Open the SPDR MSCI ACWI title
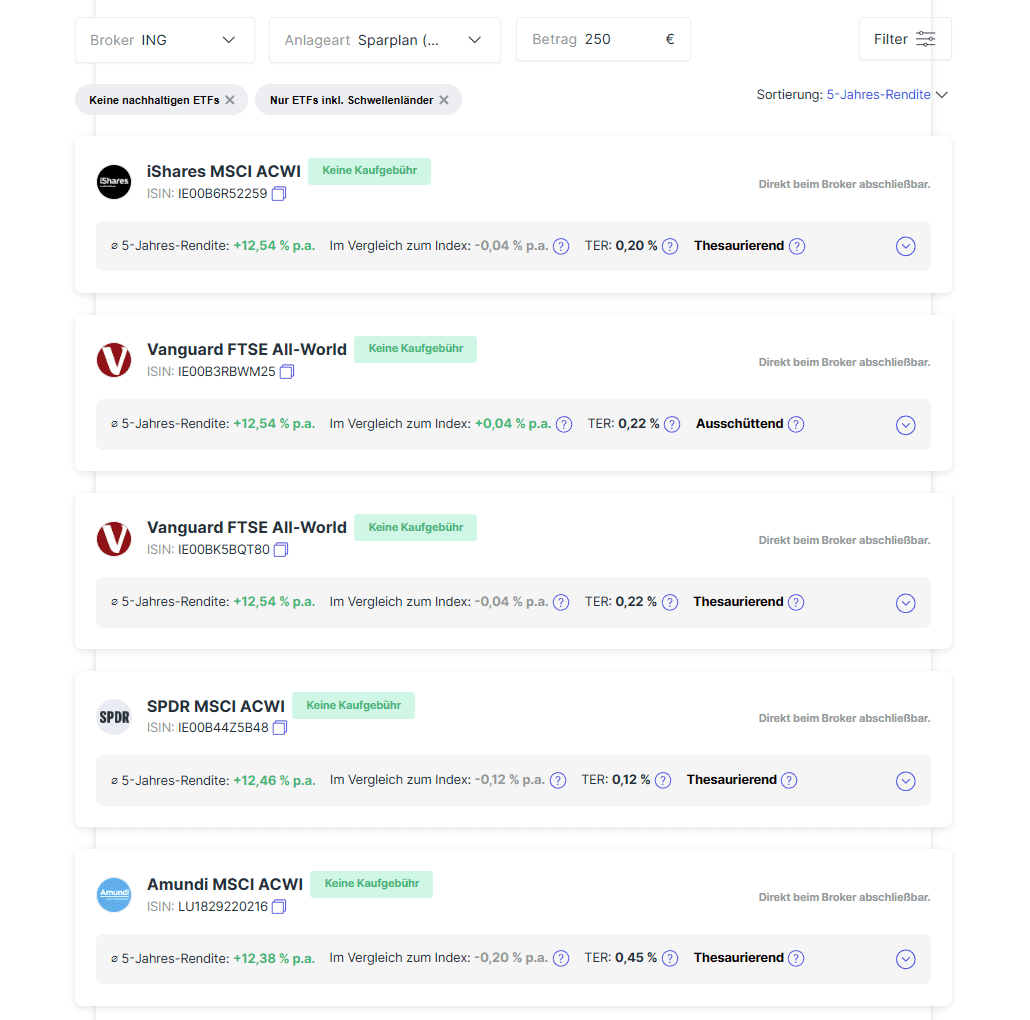 click(x=215, y=706)
